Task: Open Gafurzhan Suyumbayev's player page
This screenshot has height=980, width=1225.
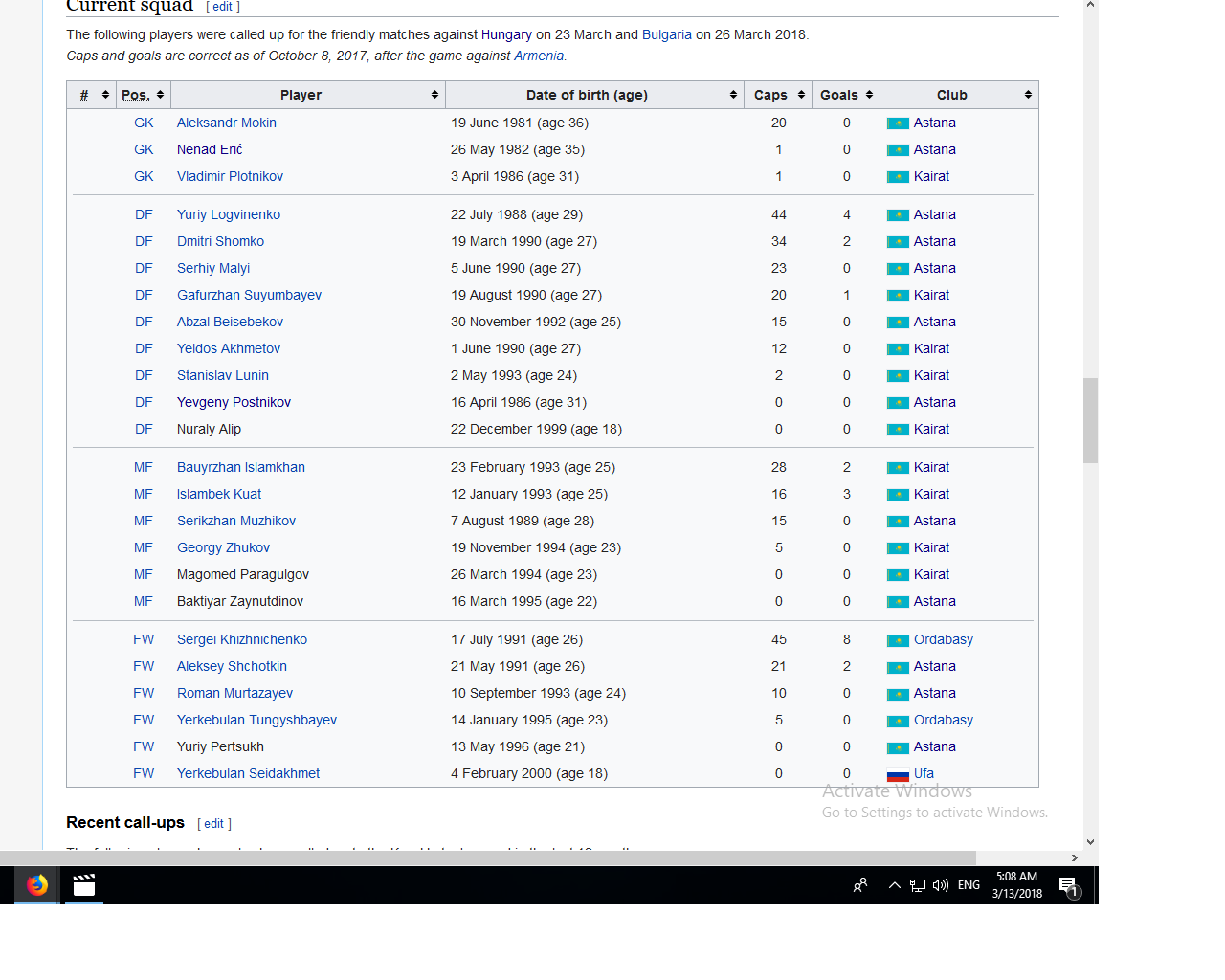Action: (249, 295)
